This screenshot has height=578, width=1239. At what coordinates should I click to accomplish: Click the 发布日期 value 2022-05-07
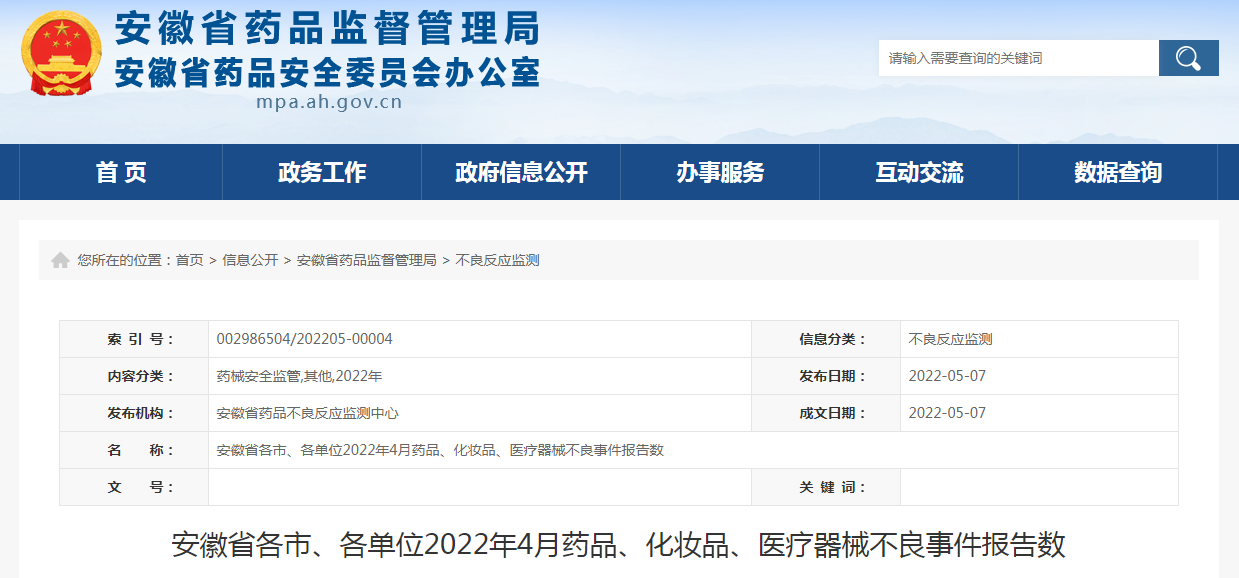click(947, 376)
